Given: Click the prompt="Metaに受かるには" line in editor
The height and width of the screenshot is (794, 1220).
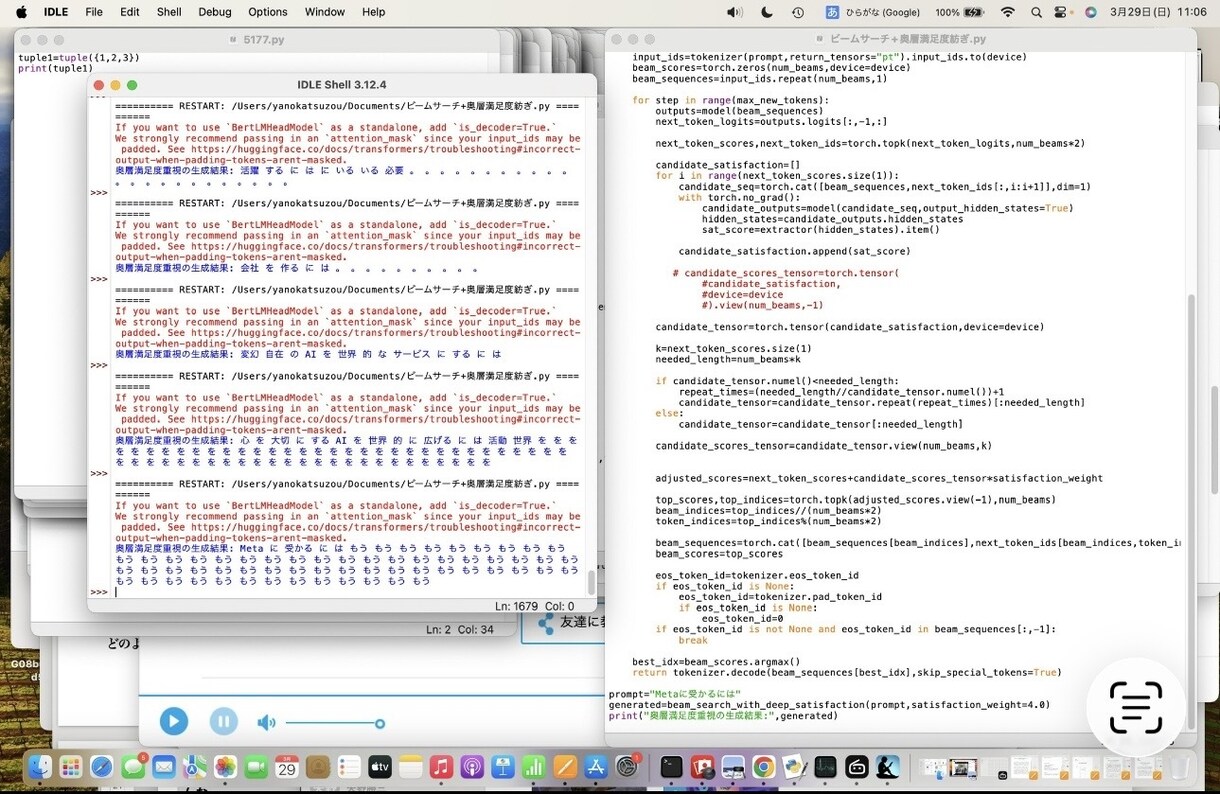Looking at the screenshot, I should (674, 694).
